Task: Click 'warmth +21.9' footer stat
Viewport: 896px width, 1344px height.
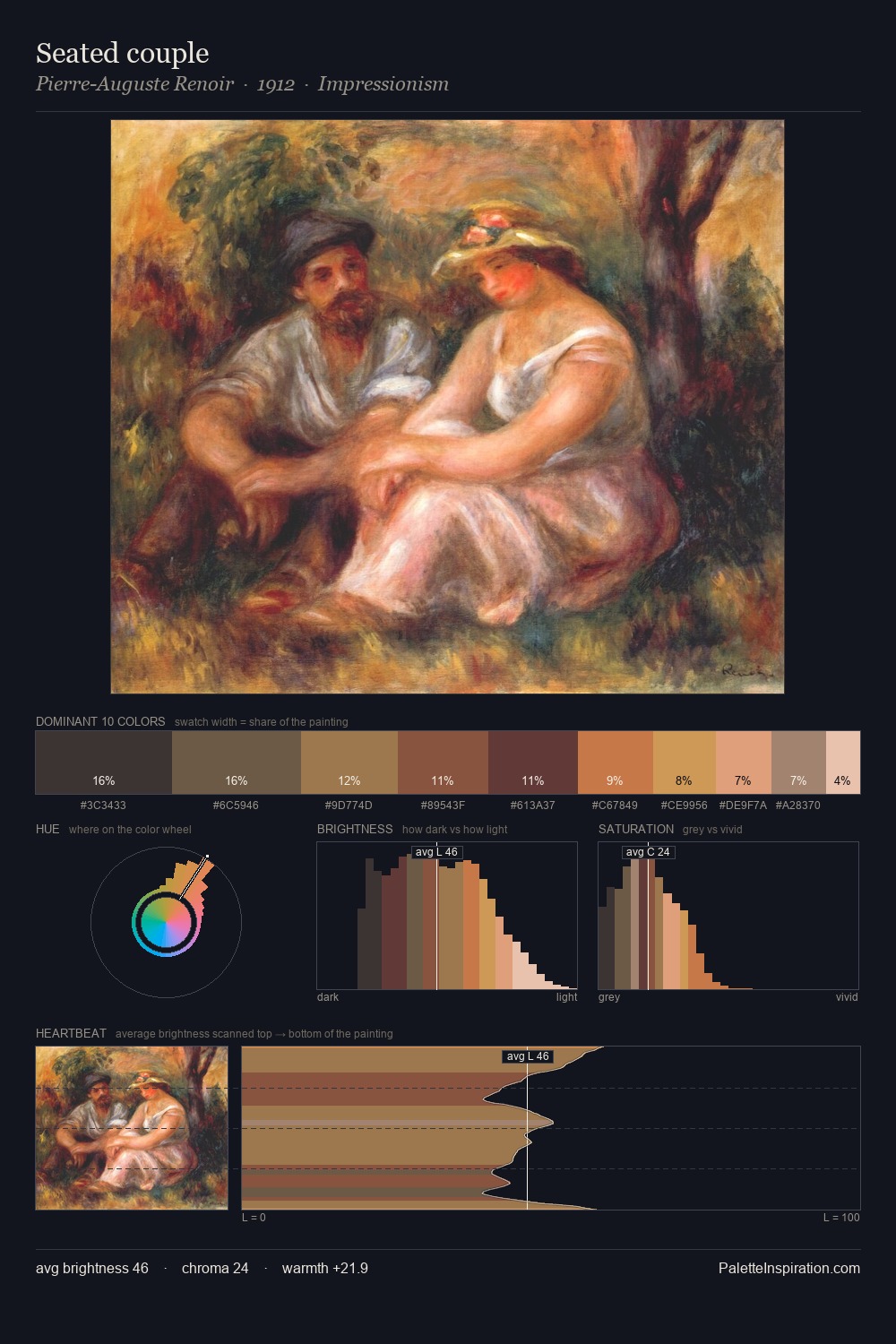Action: pos(325,1268)
